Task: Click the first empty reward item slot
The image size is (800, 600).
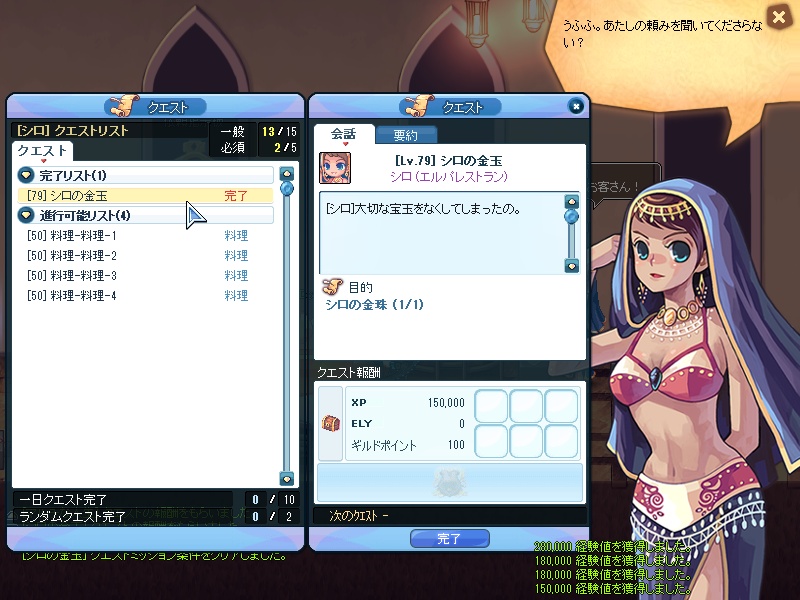Action: click(x=491, y=406)
